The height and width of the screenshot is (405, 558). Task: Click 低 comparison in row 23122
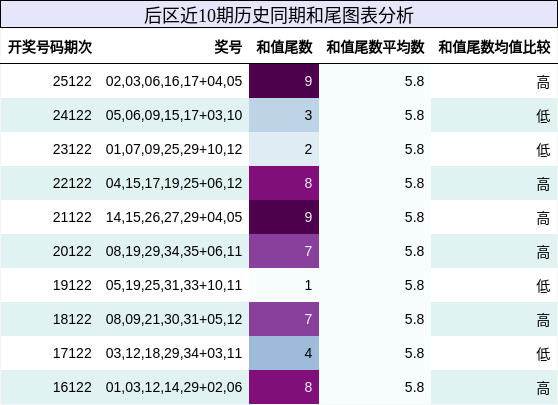pos(543,150)
